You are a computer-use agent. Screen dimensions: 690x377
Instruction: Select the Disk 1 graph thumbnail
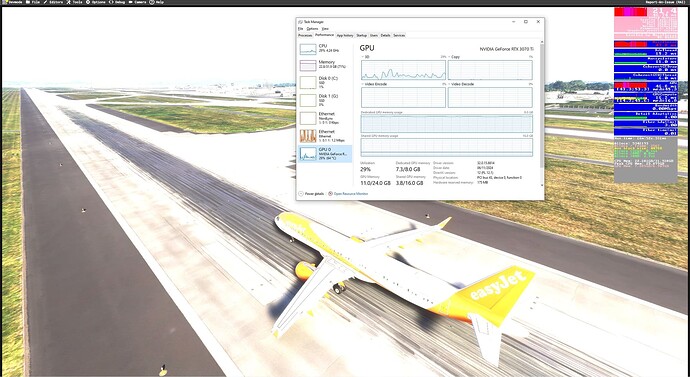(308, 100)
